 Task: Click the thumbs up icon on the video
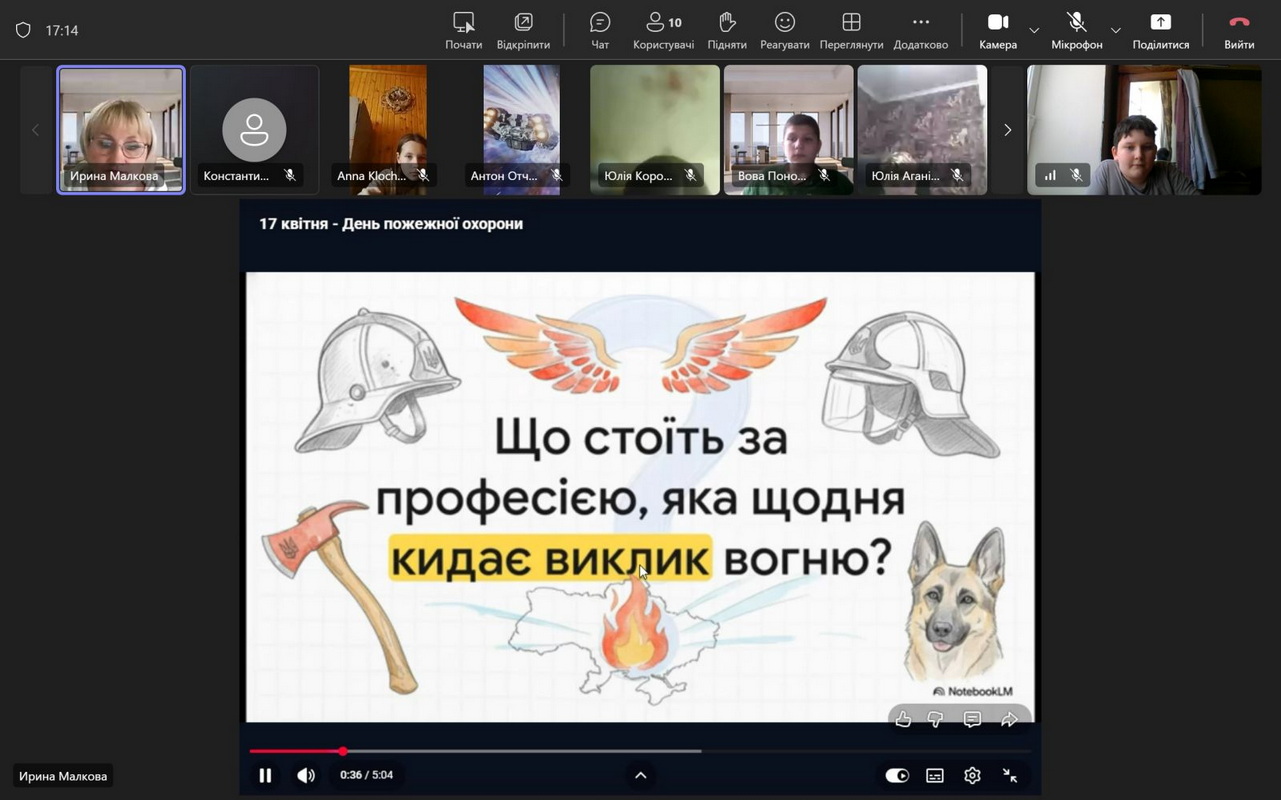pyautogui.click(x=903, y=719)
